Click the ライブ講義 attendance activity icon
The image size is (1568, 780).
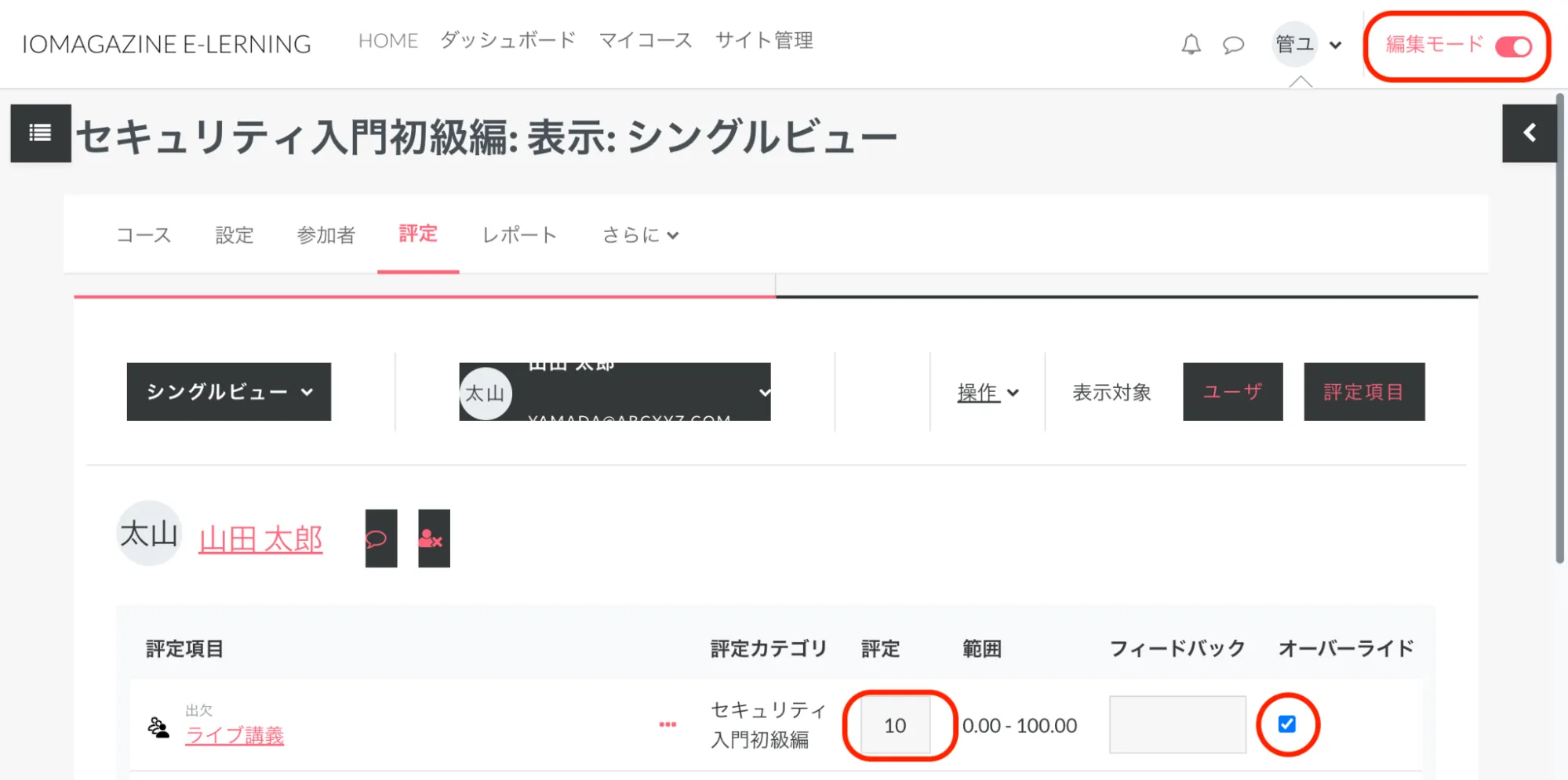click(159, 727)
